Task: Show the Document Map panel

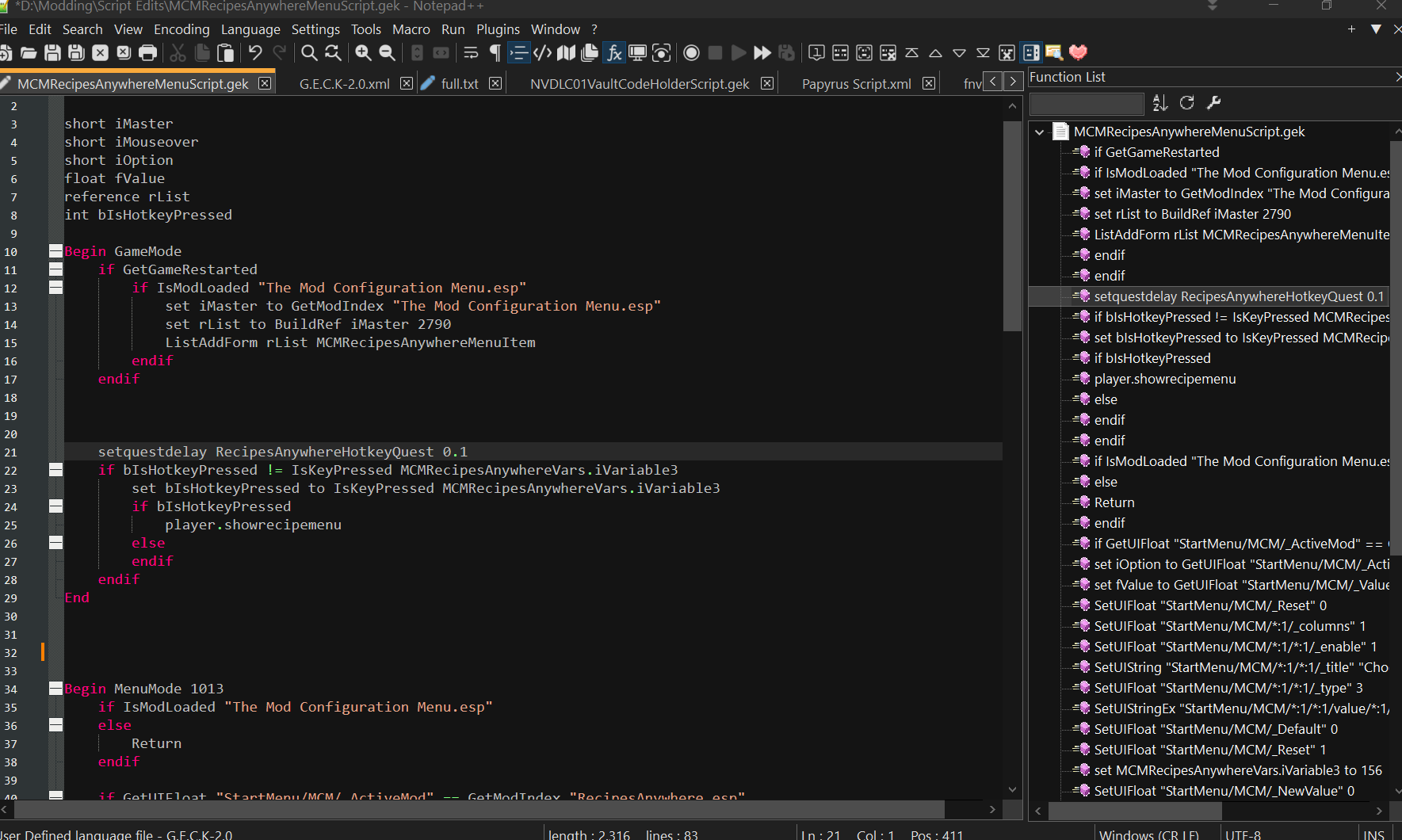Action: 566,53
